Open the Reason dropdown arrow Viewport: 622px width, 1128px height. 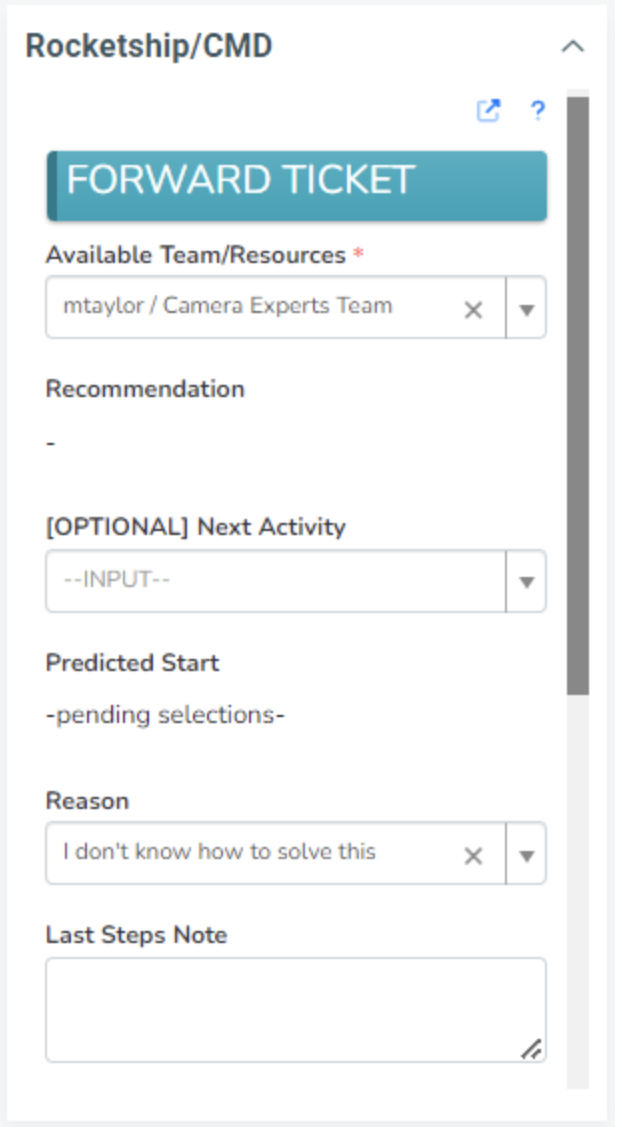527,855
